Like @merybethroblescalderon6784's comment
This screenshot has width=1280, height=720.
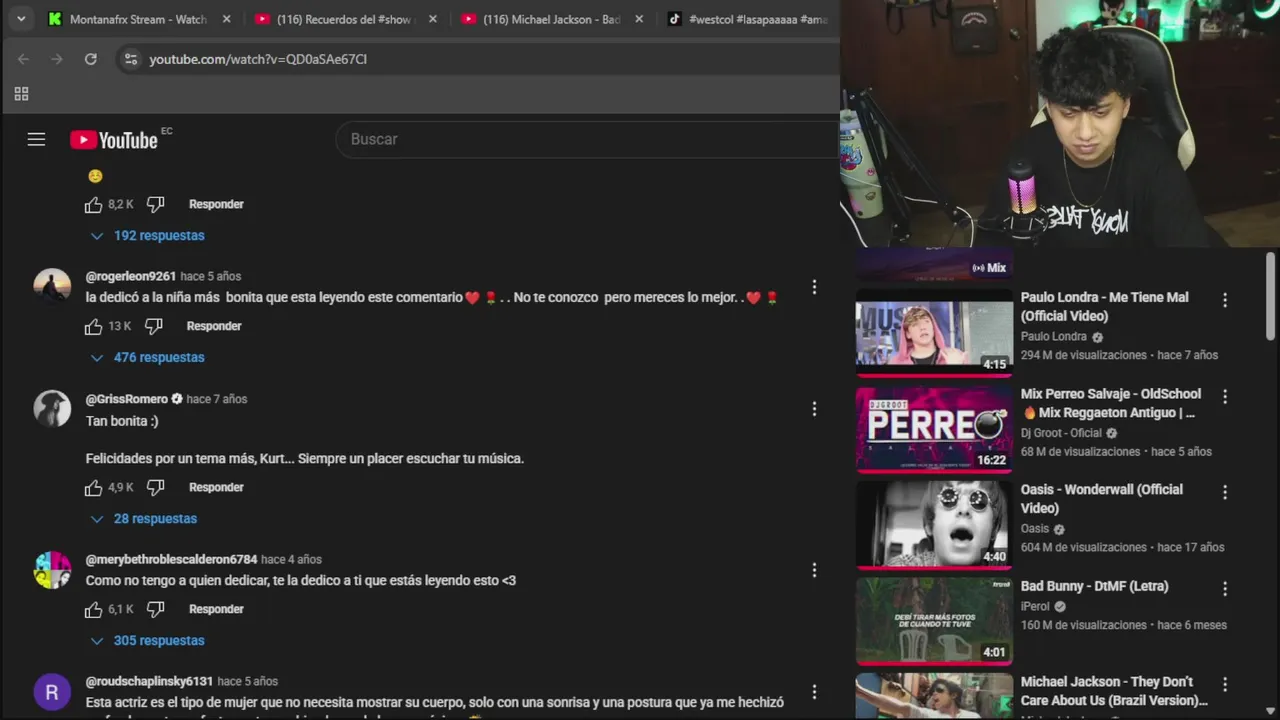[x=93, y=609]
